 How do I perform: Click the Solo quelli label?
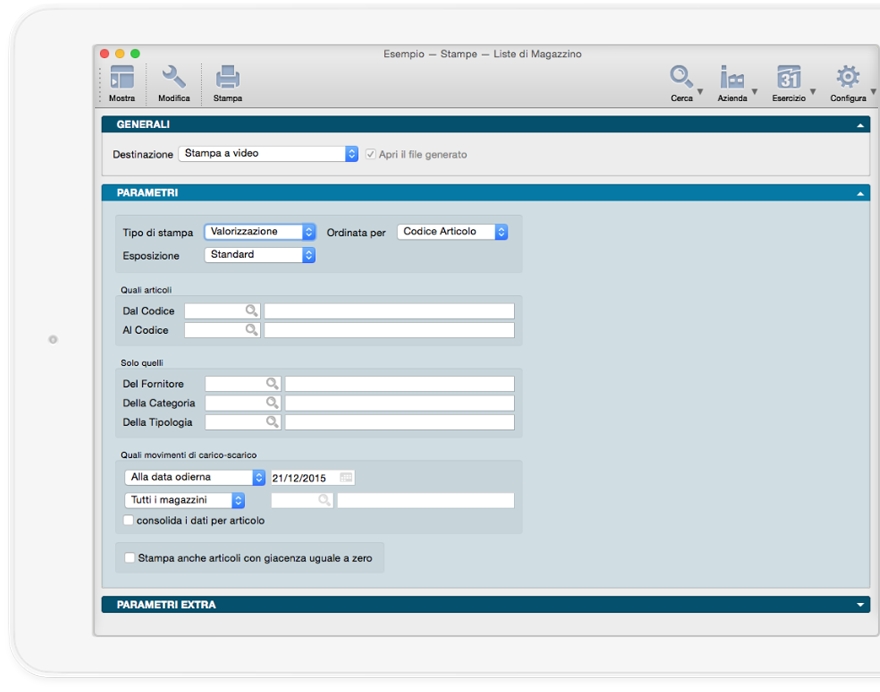(141, 363)
